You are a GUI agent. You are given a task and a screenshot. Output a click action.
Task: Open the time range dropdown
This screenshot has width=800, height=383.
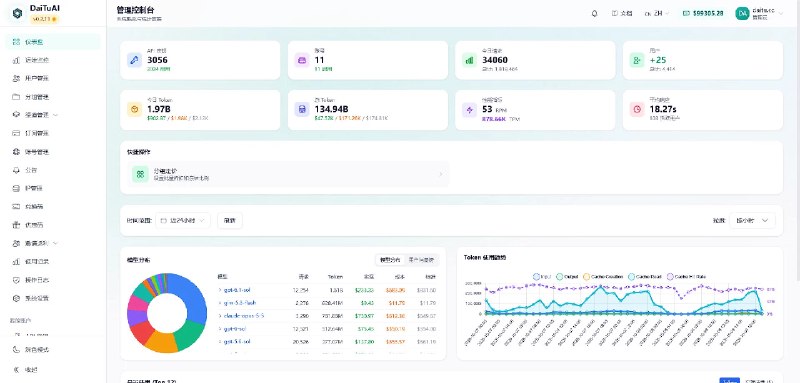pyautogui.click(x=183, y=220)
